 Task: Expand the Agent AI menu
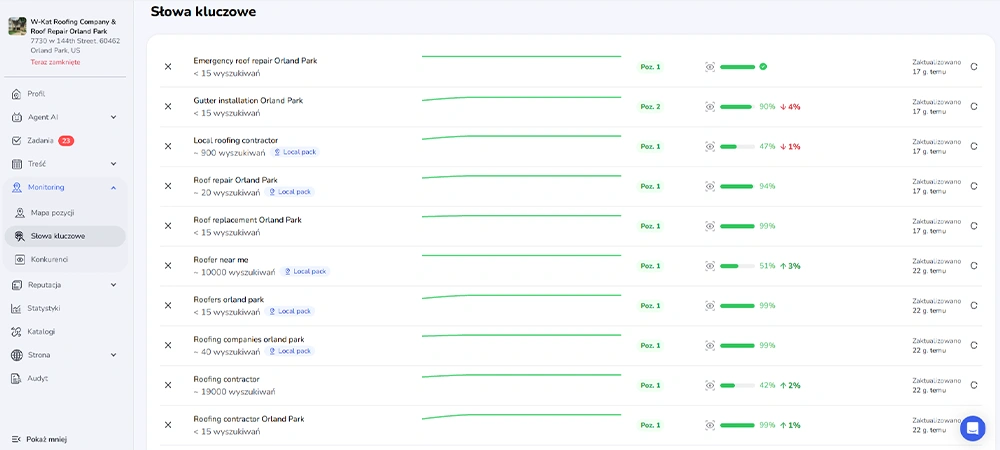[x=113, y=117]
